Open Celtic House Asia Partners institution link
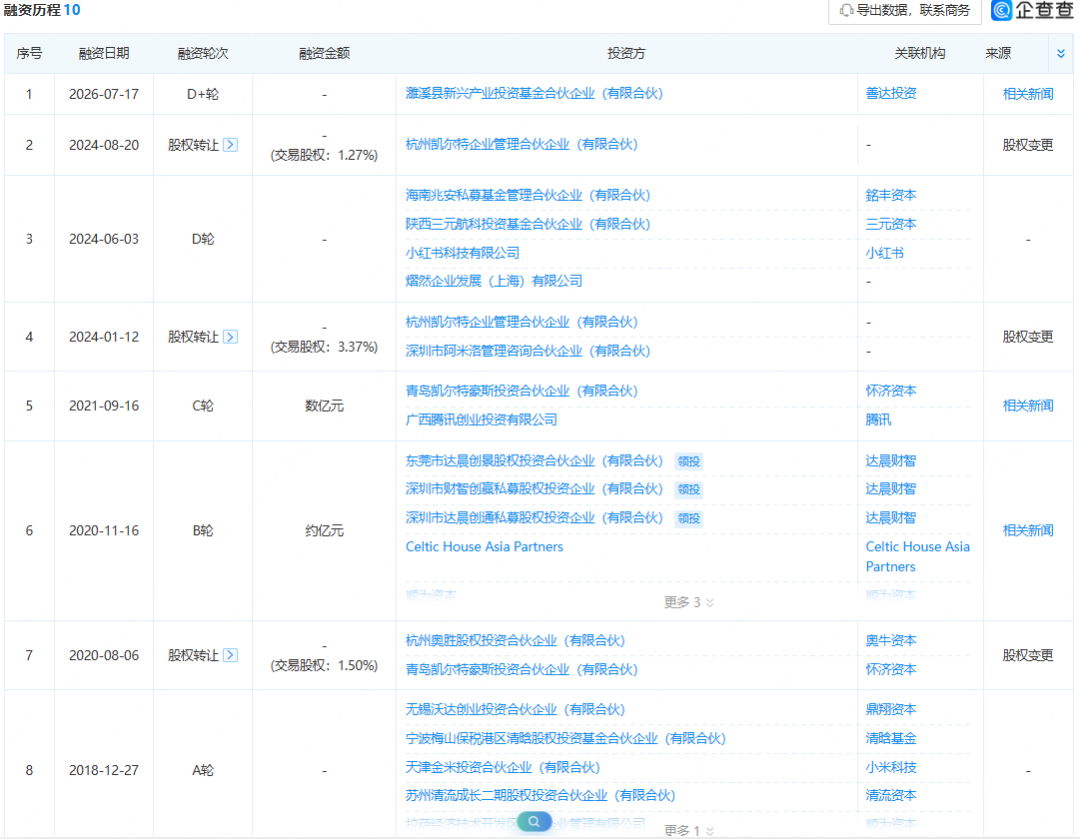The image size is (1080, 839). point(917,557)
